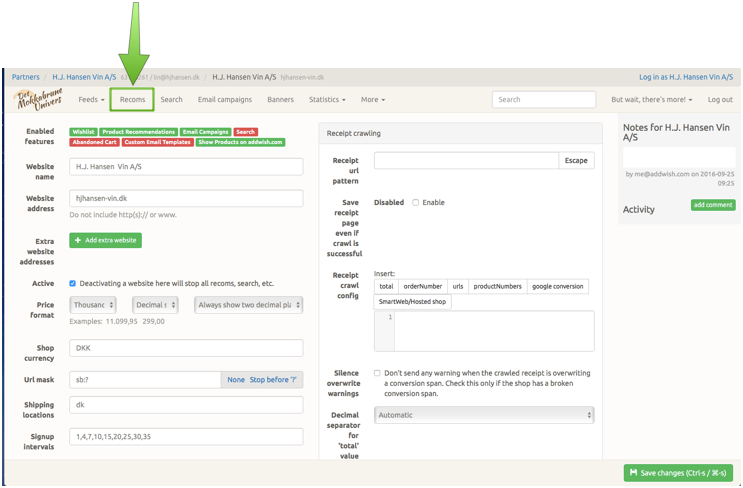Viewport: 743px width, 488px height.
Task: Toggle the Abandoned Cart feature tag
Action: (x=94, y=142)
